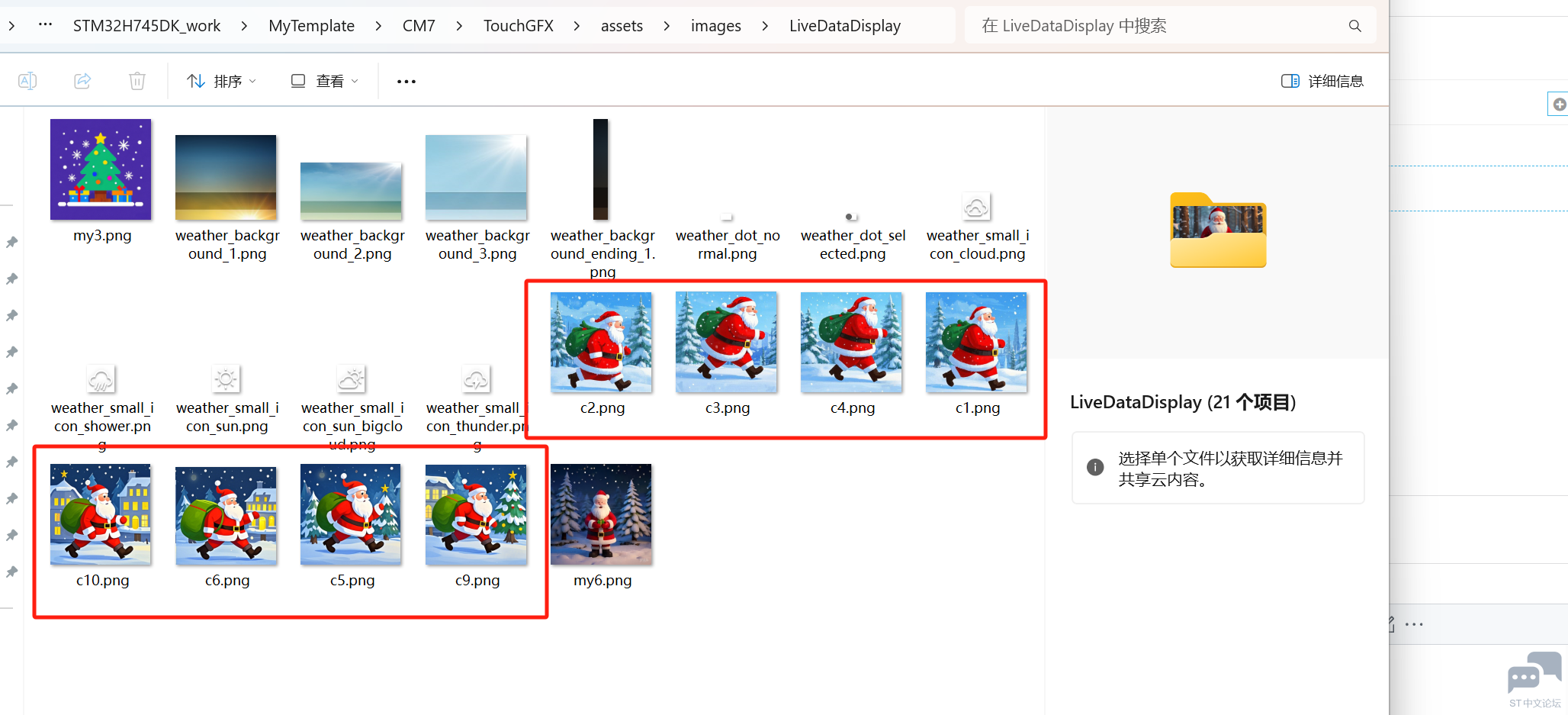Viewport: 1568px width, 715px height.
Task: Go to images in the breadcrumb
Action: point(716,26)
